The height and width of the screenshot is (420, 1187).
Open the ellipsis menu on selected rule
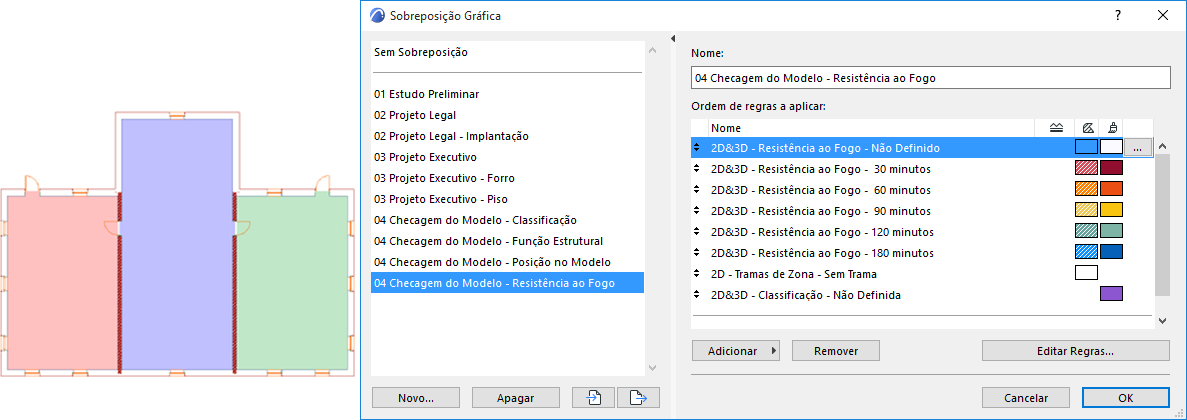click(x=1138, y=148)
